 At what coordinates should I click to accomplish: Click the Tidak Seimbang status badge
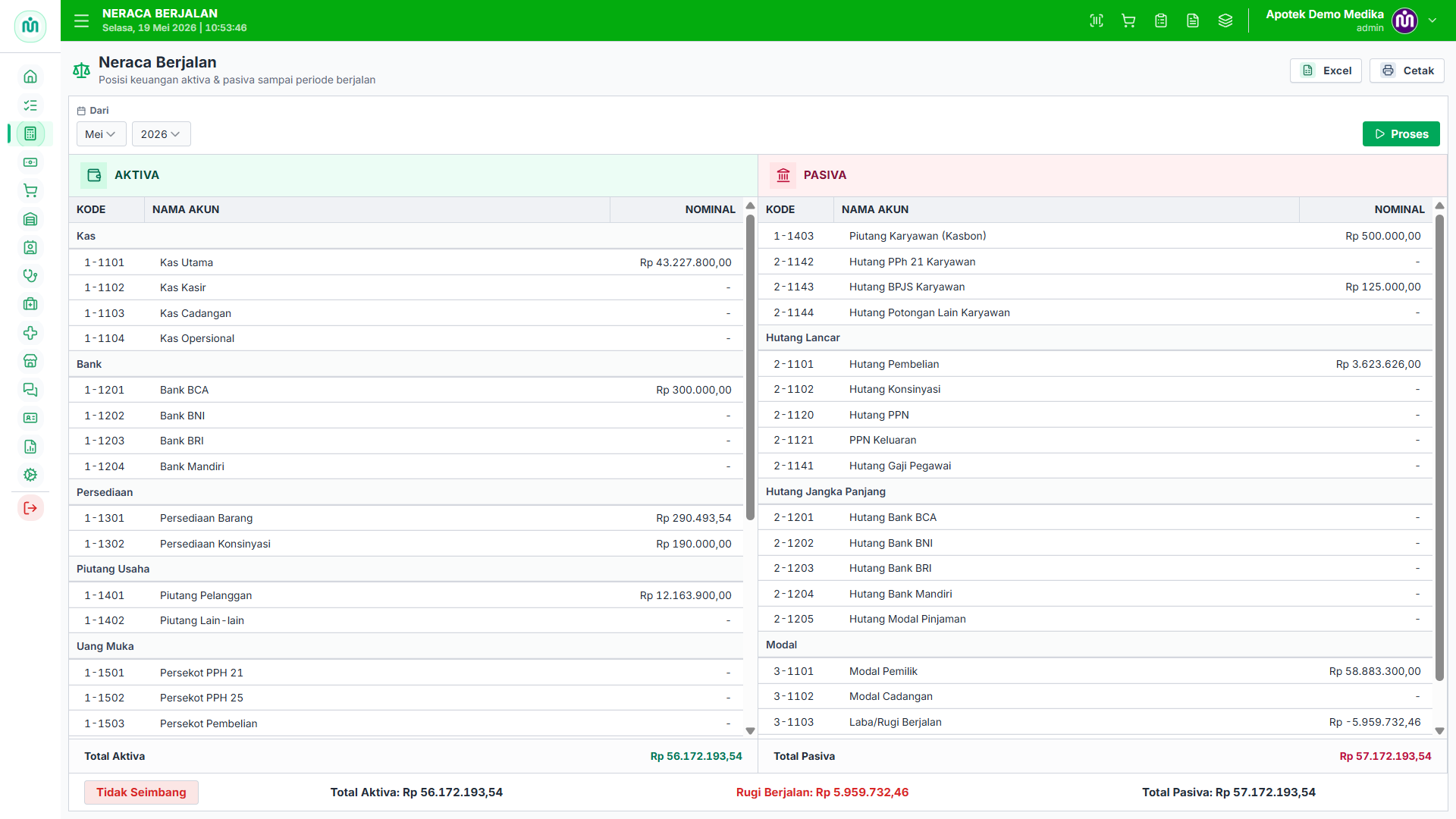[x=141, y=792]
